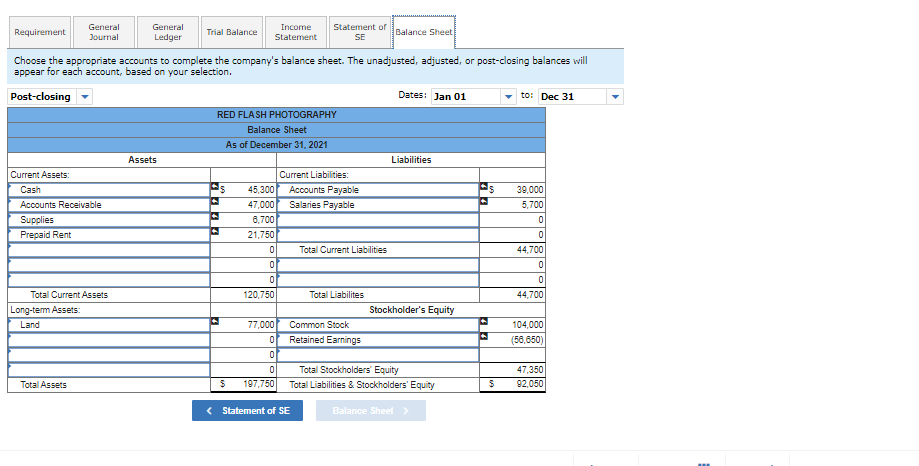
Task: Click the Supplies row detail icon
Action: (x=215, y=217)
